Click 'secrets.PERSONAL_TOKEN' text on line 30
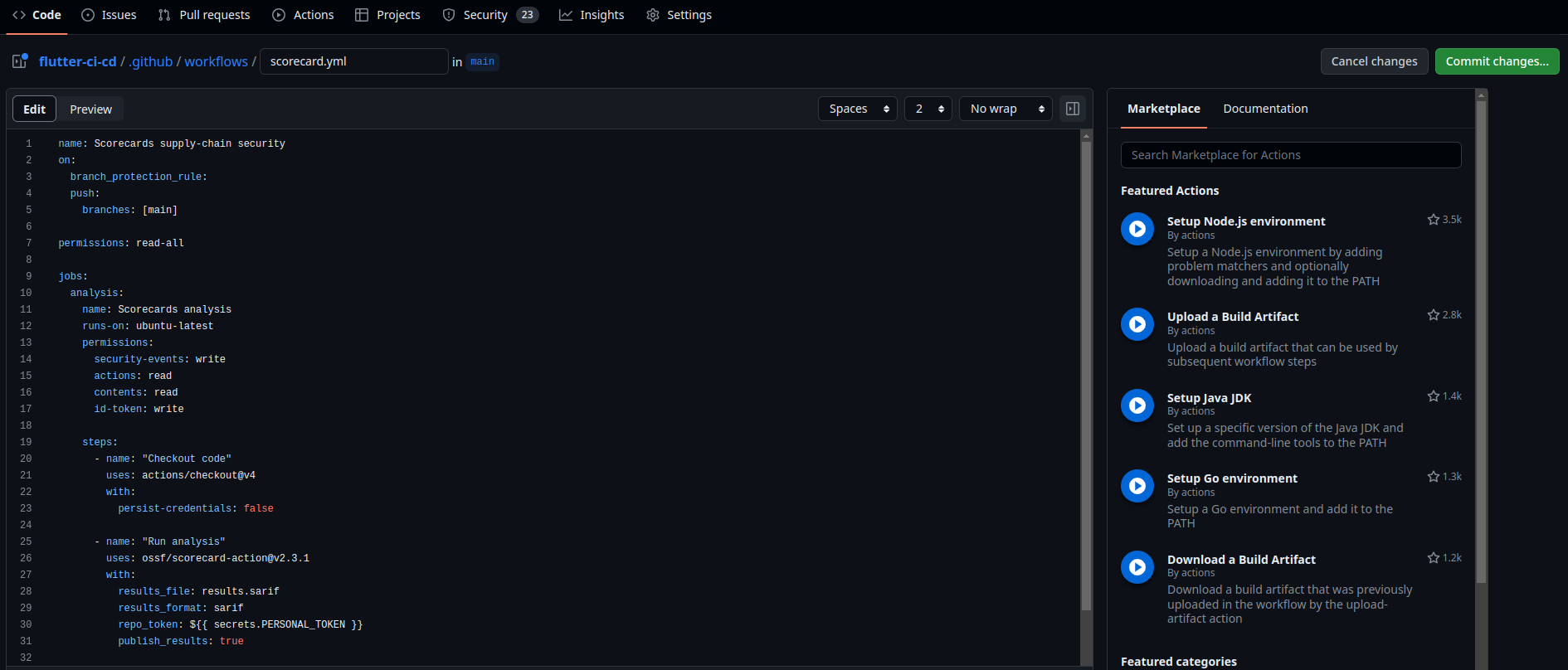Screen dimensions: 1568x670 pyautogui.click(x=279, y=624)
